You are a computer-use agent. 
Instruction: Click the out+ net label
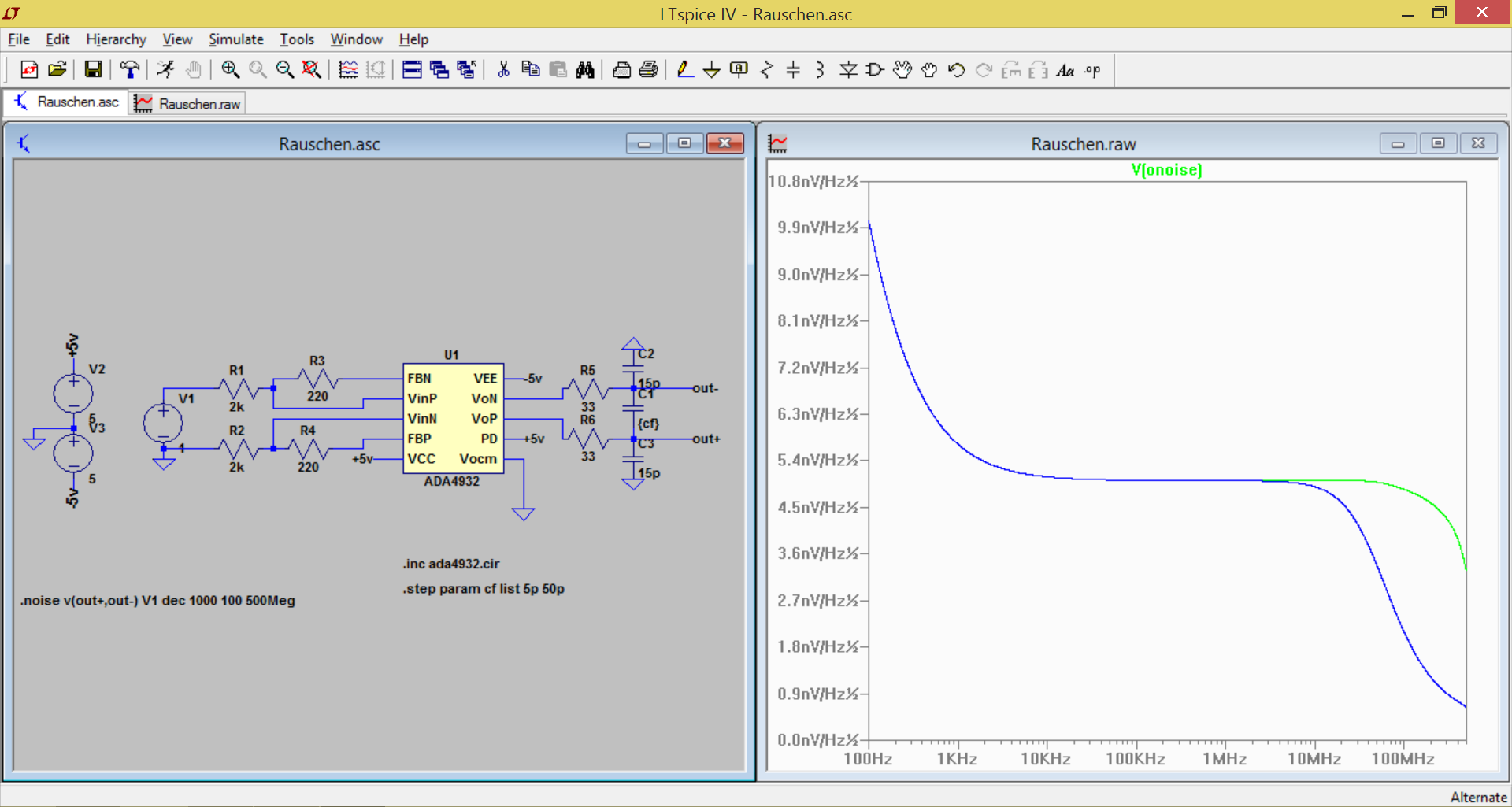706,439
